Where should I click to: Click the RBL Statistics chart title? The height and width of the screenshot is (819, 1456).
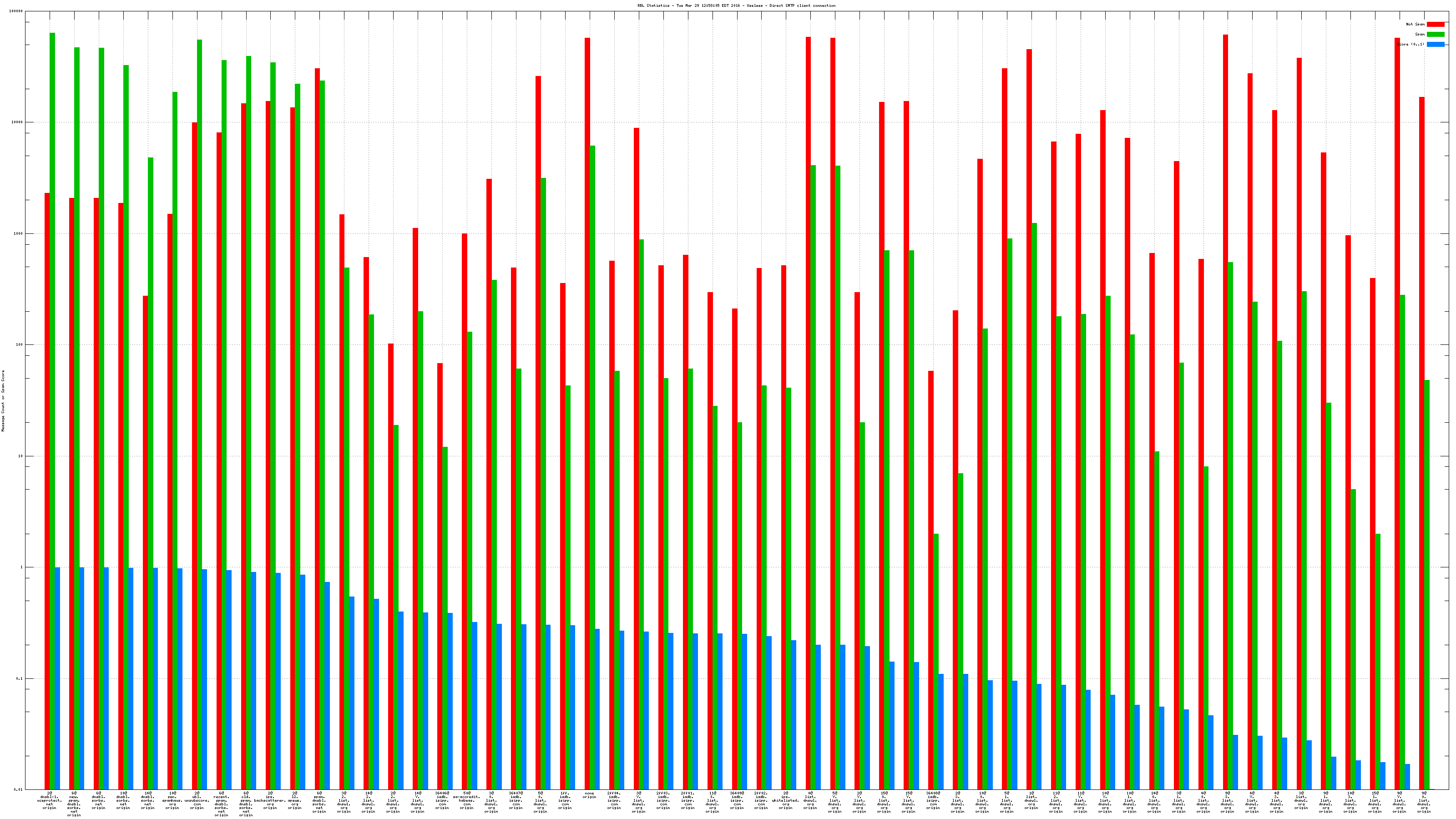(x=736, y=5)
